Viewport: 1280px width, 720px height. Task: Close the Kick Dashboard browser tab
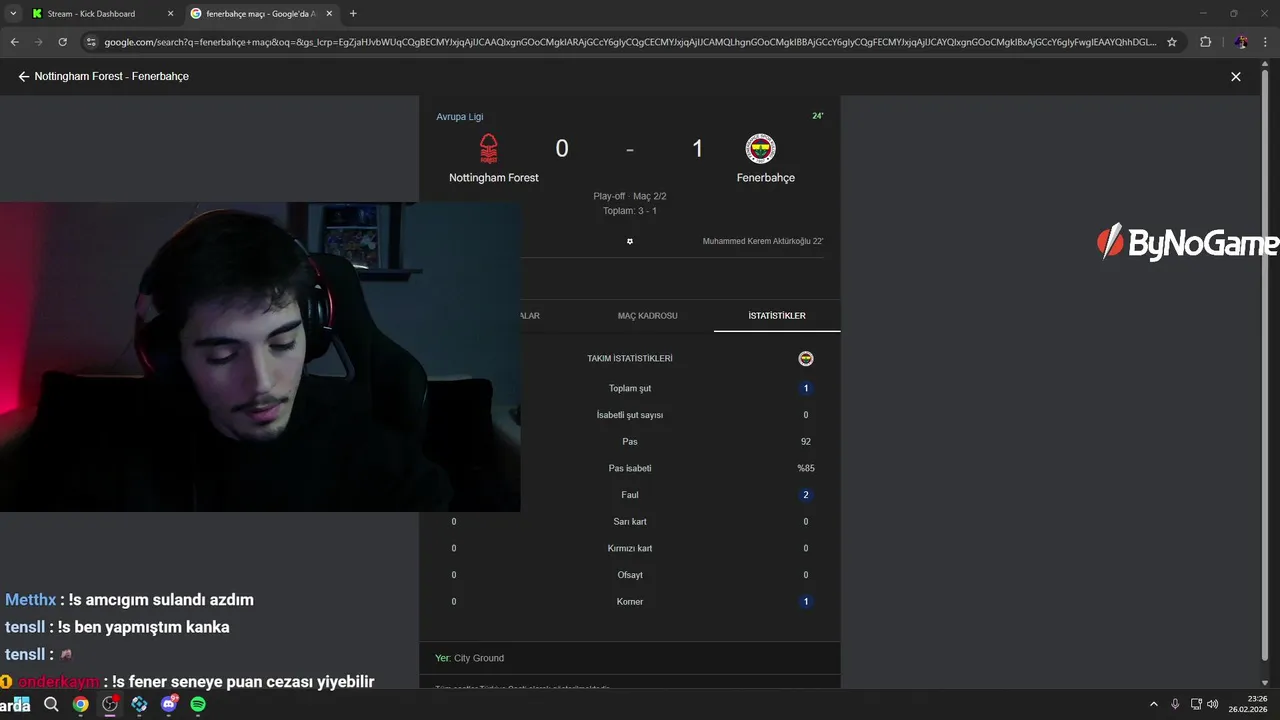click(170, 14)
